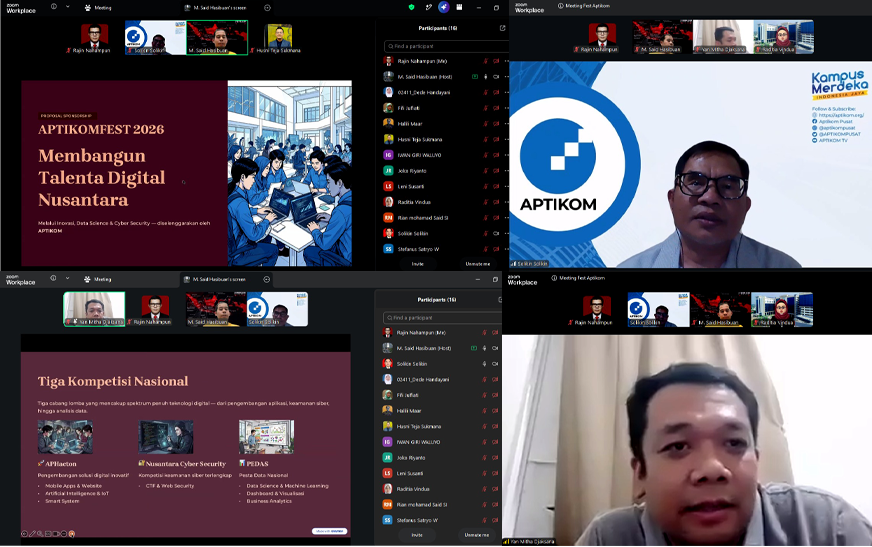Image resolution: width=872 pixels, height=547 pixels.
Task: Click Solikin Solikin's camera icon in top-left list
Action: click(496, 233)
